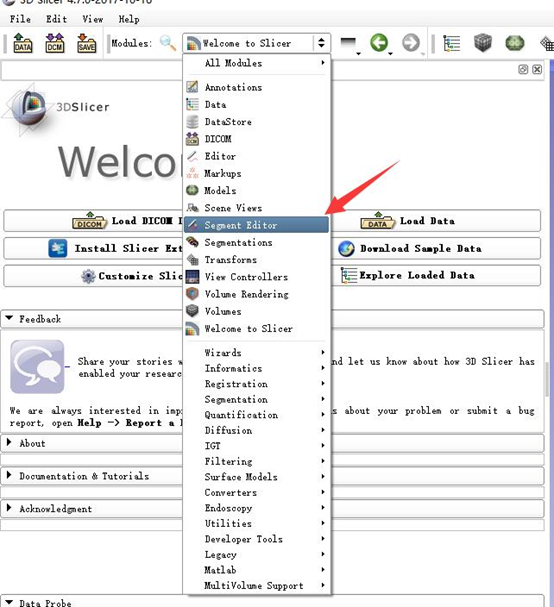
Task: Select Welcome to Slicer menu entry
Action: pyautogui.click(x=257, y=328)
